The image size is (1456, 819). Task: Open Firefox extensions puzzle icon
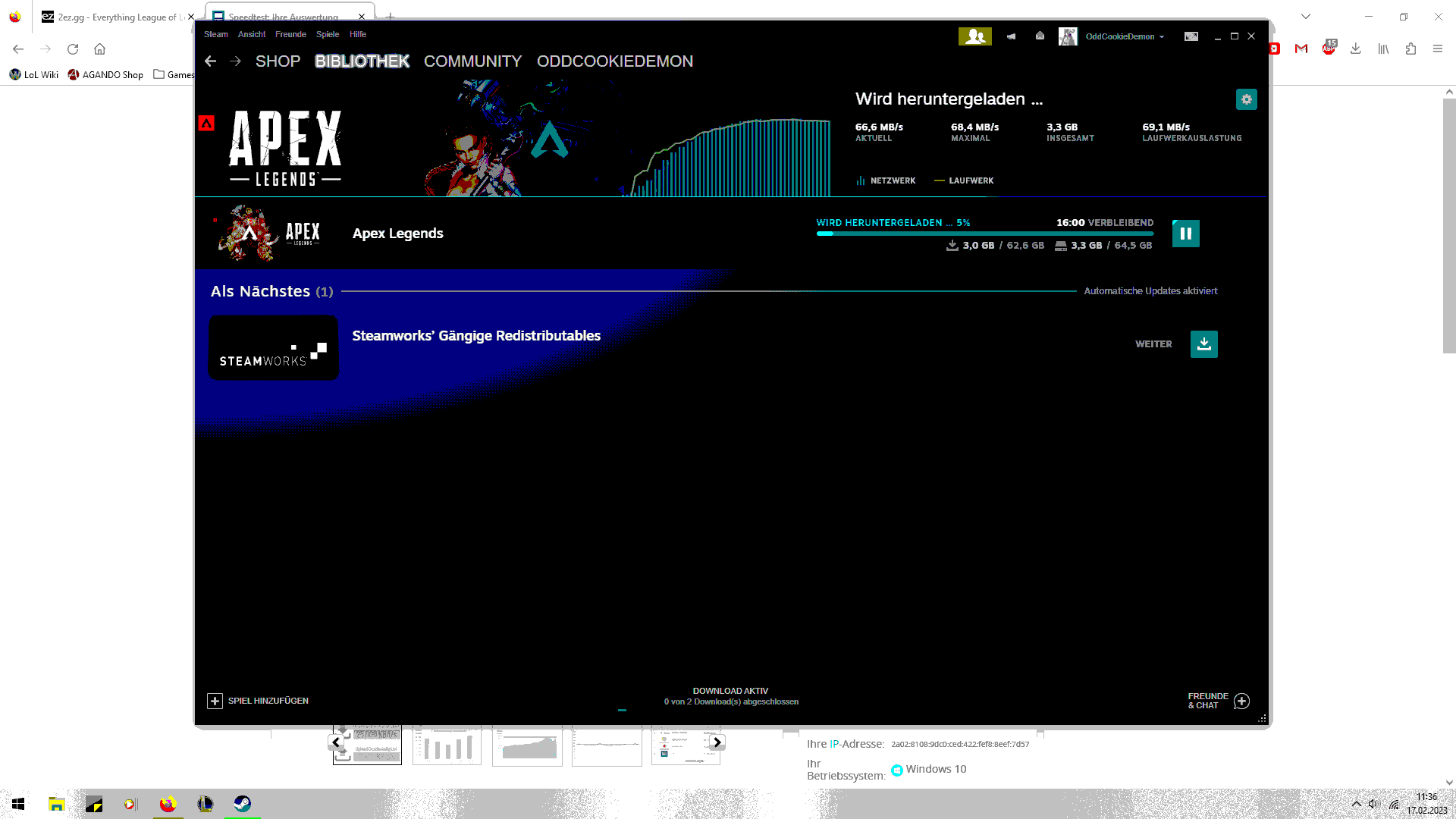coord(1410,49)
